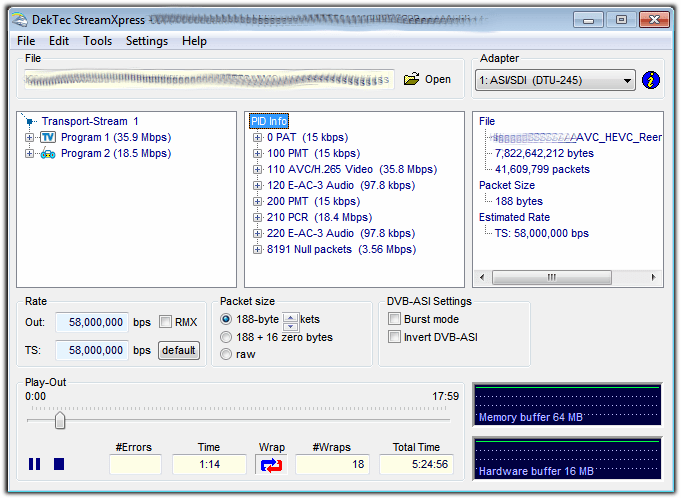Pause play-out with the pause button

coord(34,464)
